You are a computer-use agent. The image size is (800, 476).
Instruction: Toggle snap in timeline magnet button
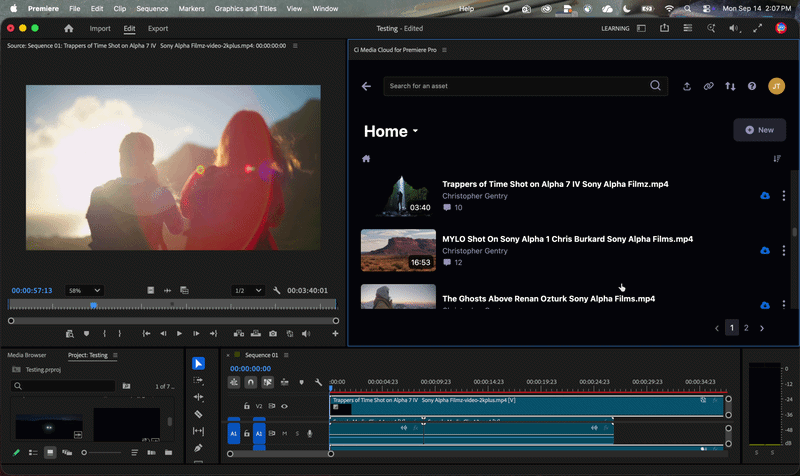point(251,382)
